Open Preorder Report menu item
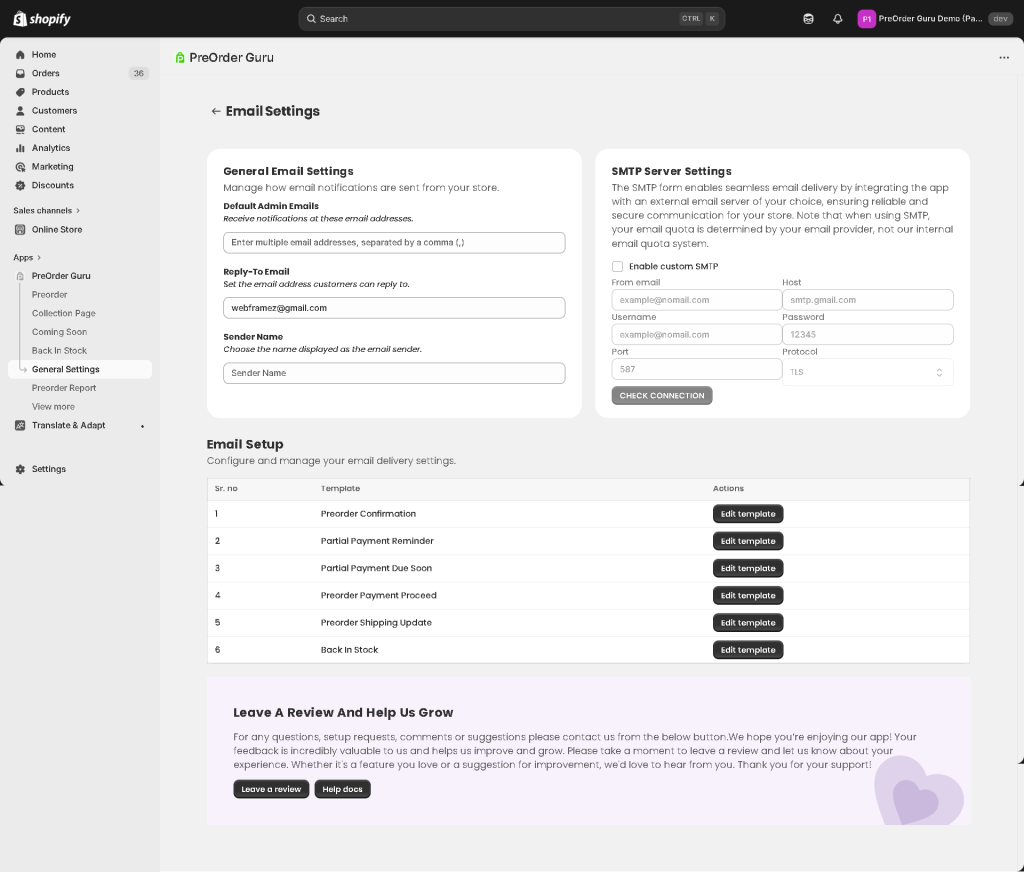Viewport: 1024px width, 872px height. [64, 388]
